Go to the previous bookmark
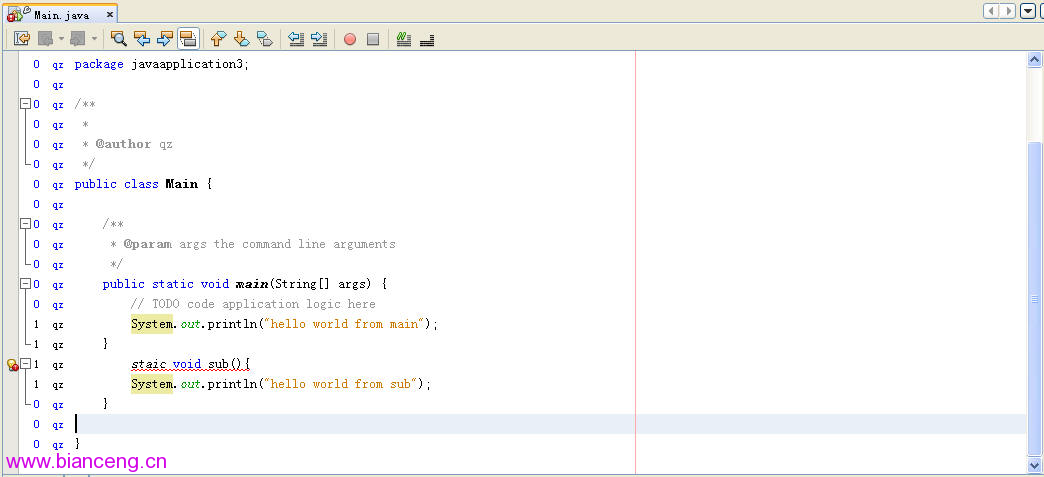 click(218, 39)
